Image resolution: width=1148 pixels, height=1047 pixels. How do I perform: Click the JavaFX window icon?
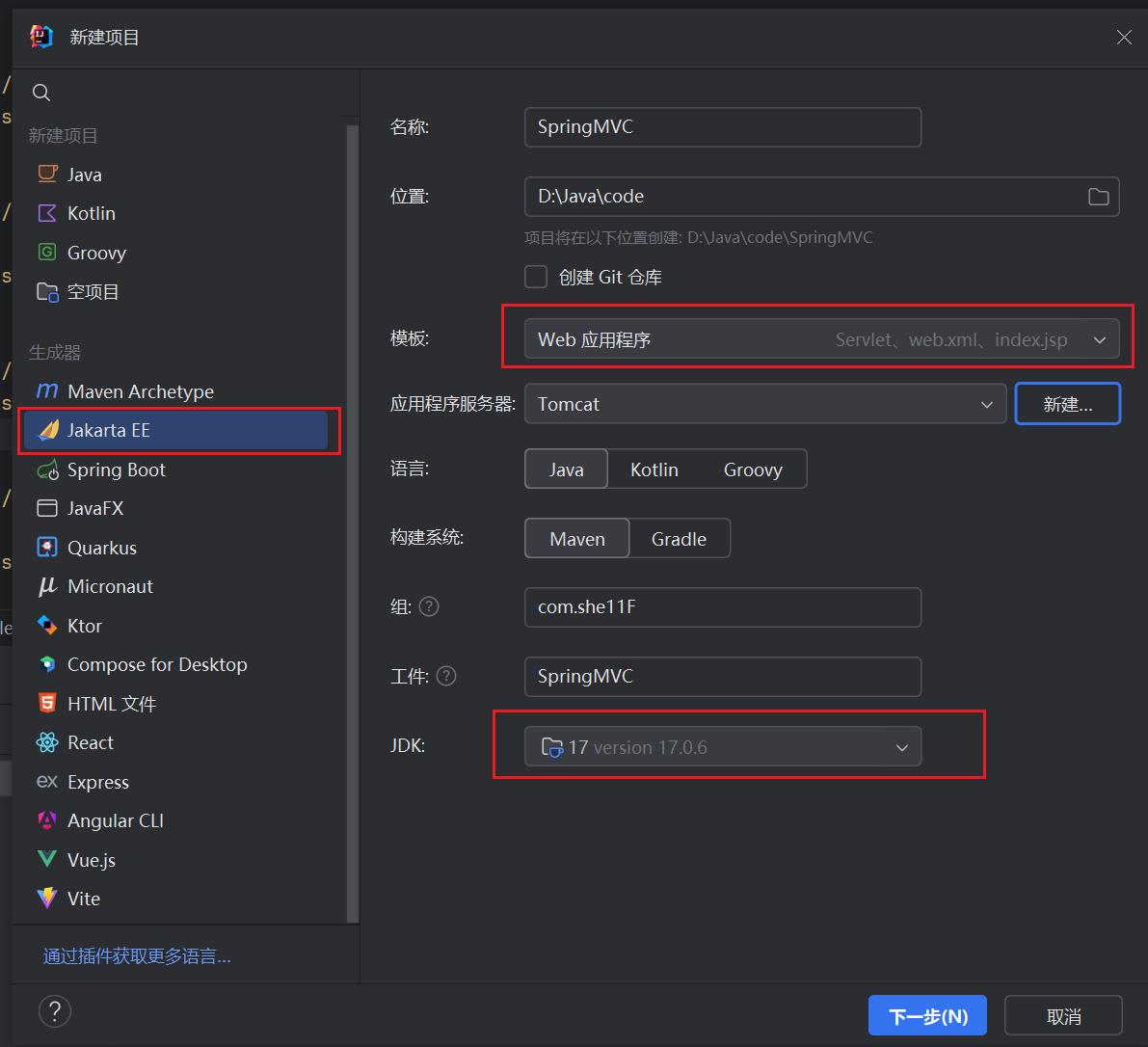[47, 508]
